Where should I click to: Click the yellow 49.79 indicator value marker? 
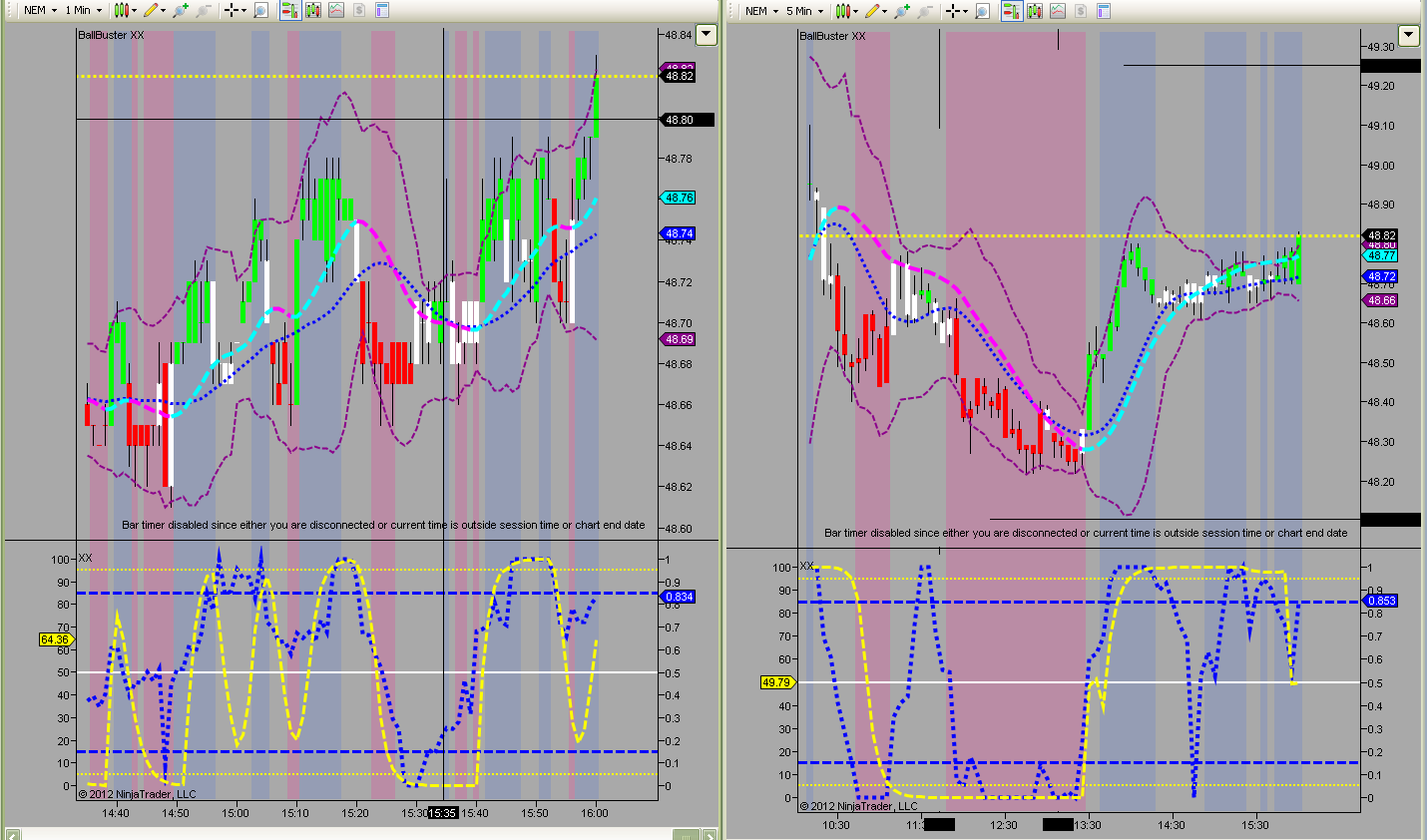777,682
